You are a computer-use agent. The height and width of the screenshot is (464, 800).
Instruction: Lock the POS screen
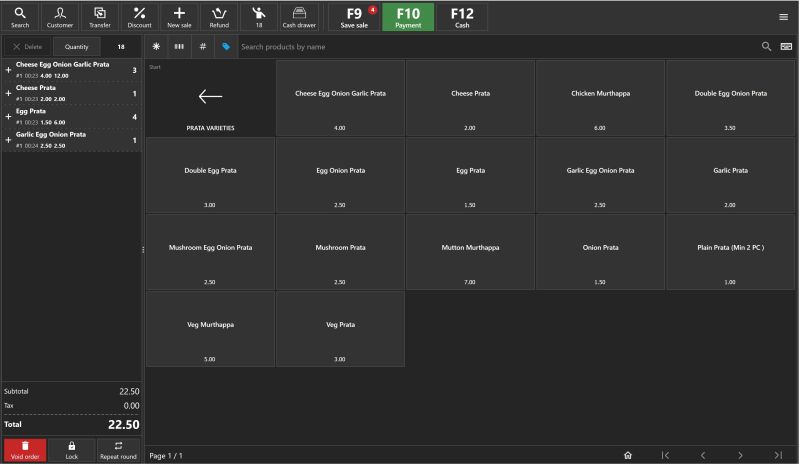(72, 450)
